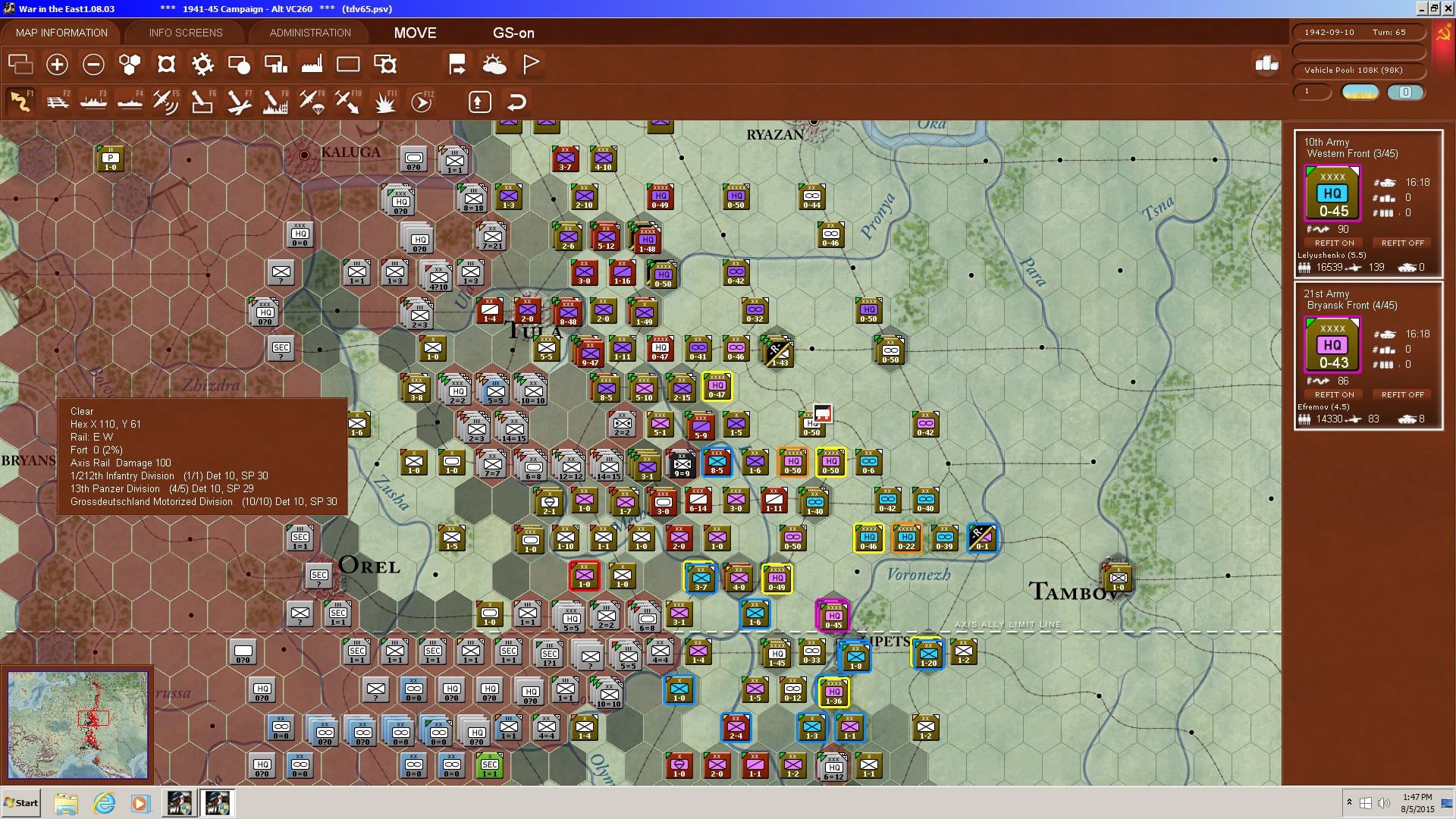Select F11 explosion mode icon

[385, 102]
